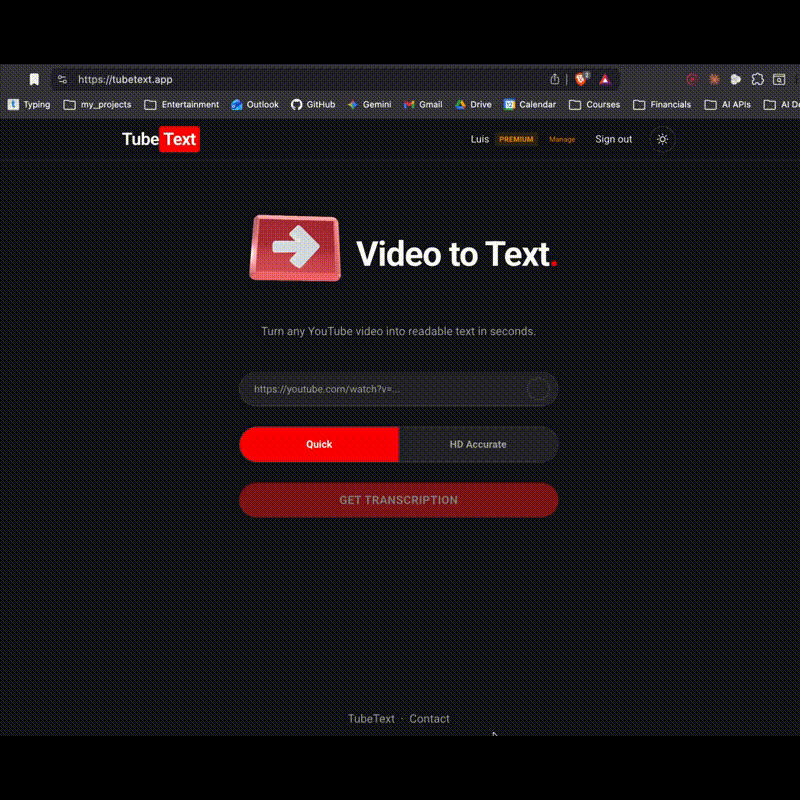Viewport: 800px width, 800px height.
Task: Open the Gmail bookmark
Action: 423,104
